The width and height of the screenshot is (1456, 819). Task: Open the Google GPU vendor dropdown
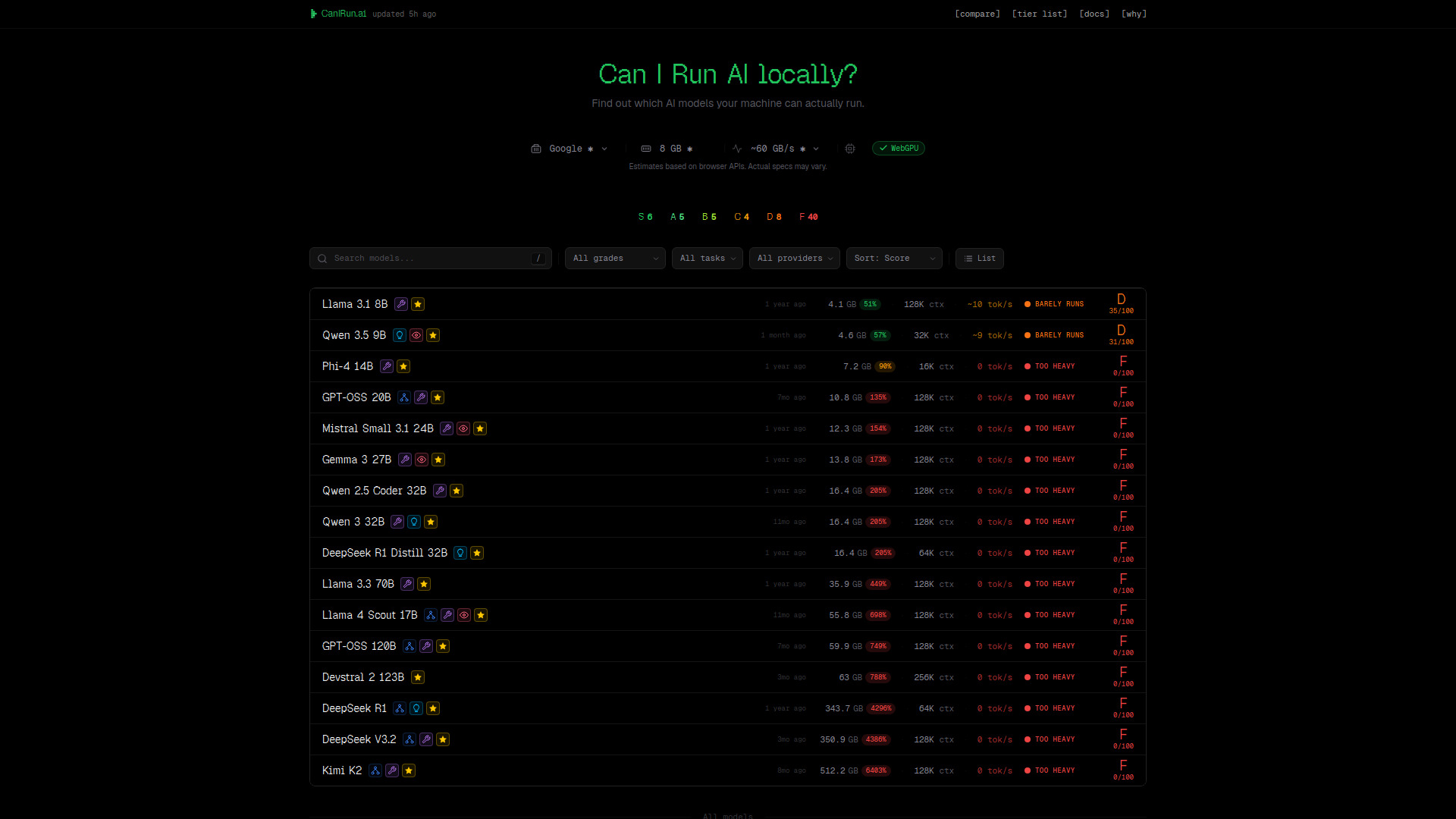[x=570, y=149]
